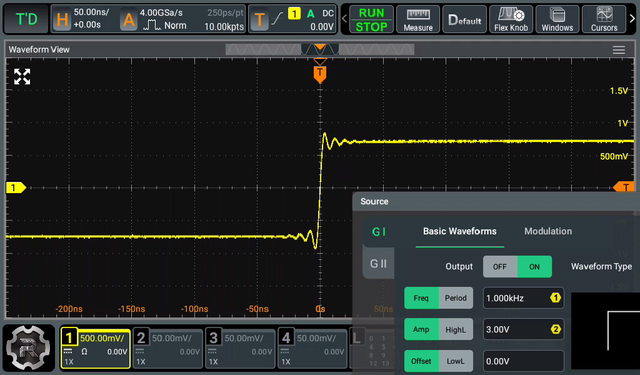Restore settings with the Default button
This screenshot has height=375, width=640.
464,19
